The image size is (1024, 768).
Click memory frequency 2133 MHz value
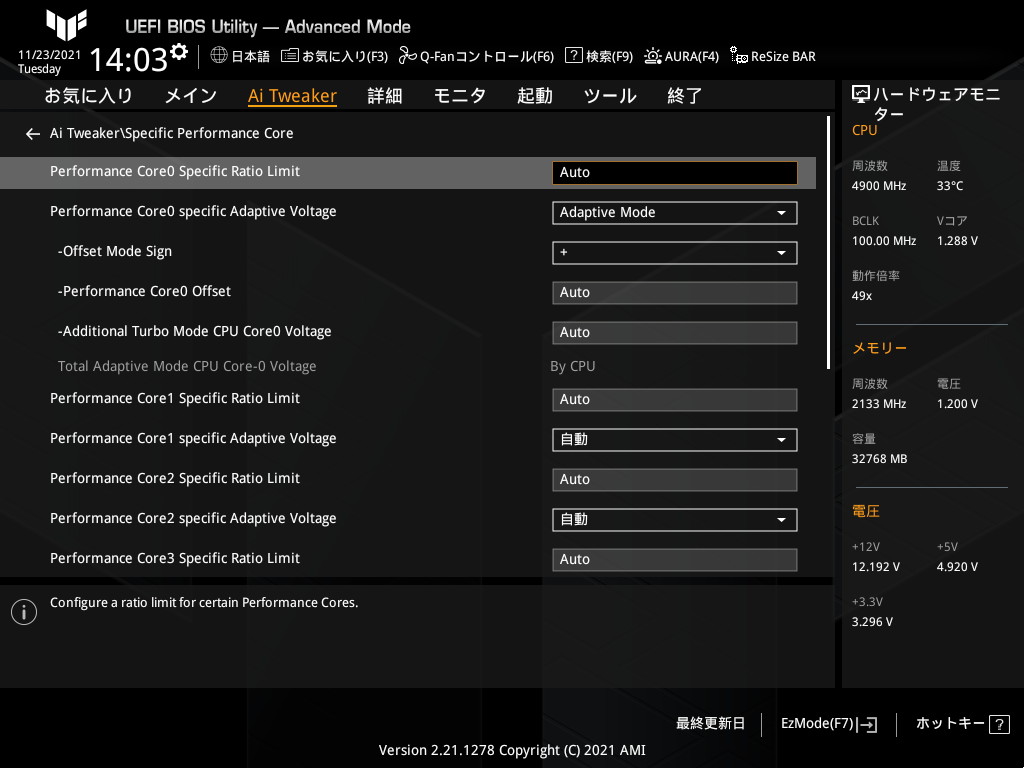[x=879, y=404]
